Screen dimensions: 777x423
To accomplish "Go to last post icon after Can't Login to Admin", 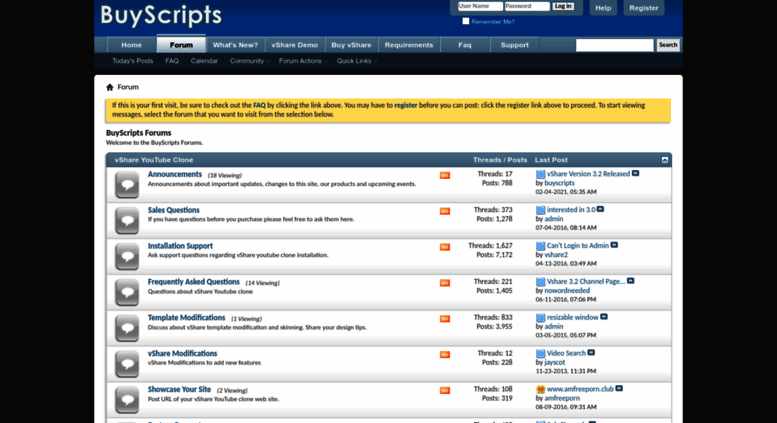I will (x=614, y=245).
